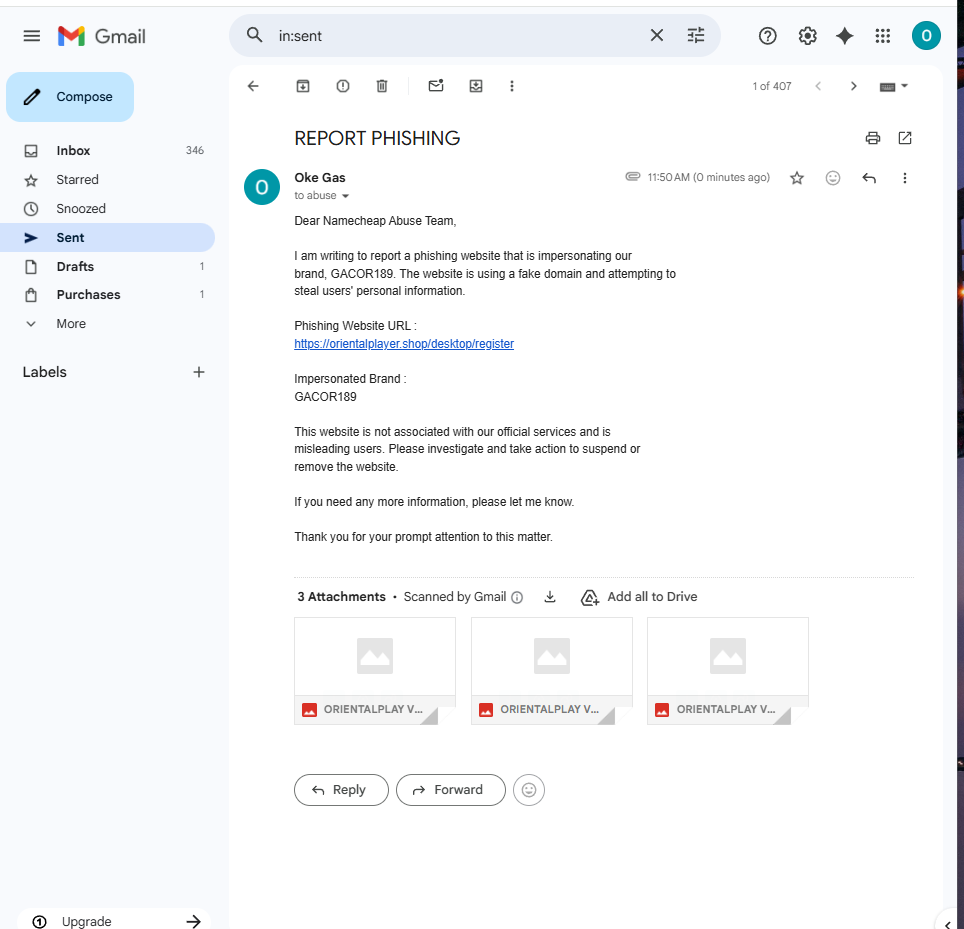Image resolution: width=964 pixels, height=929 pixels.
Task: Delete this email with trash icon
Action: tap(382, 86)
